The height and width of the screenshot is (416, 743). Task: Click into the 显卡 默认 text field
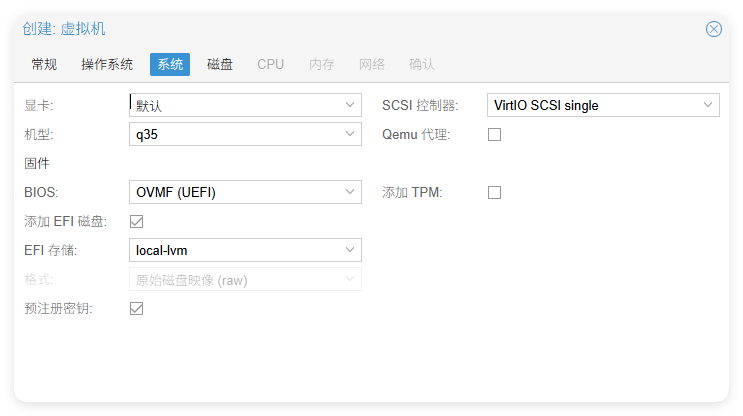(235, 105)
